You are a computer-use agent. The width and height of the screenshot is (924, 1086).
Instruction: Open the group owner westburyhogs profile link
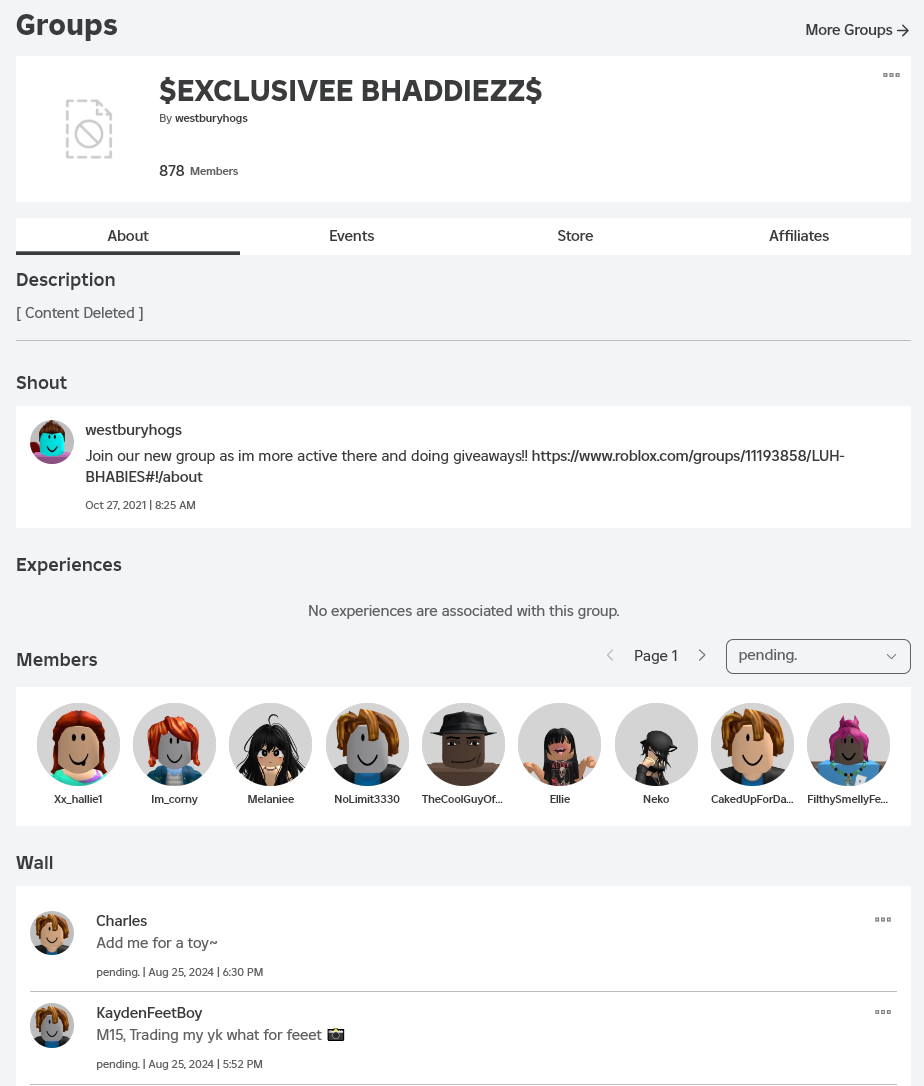click(x=211, y=118)
